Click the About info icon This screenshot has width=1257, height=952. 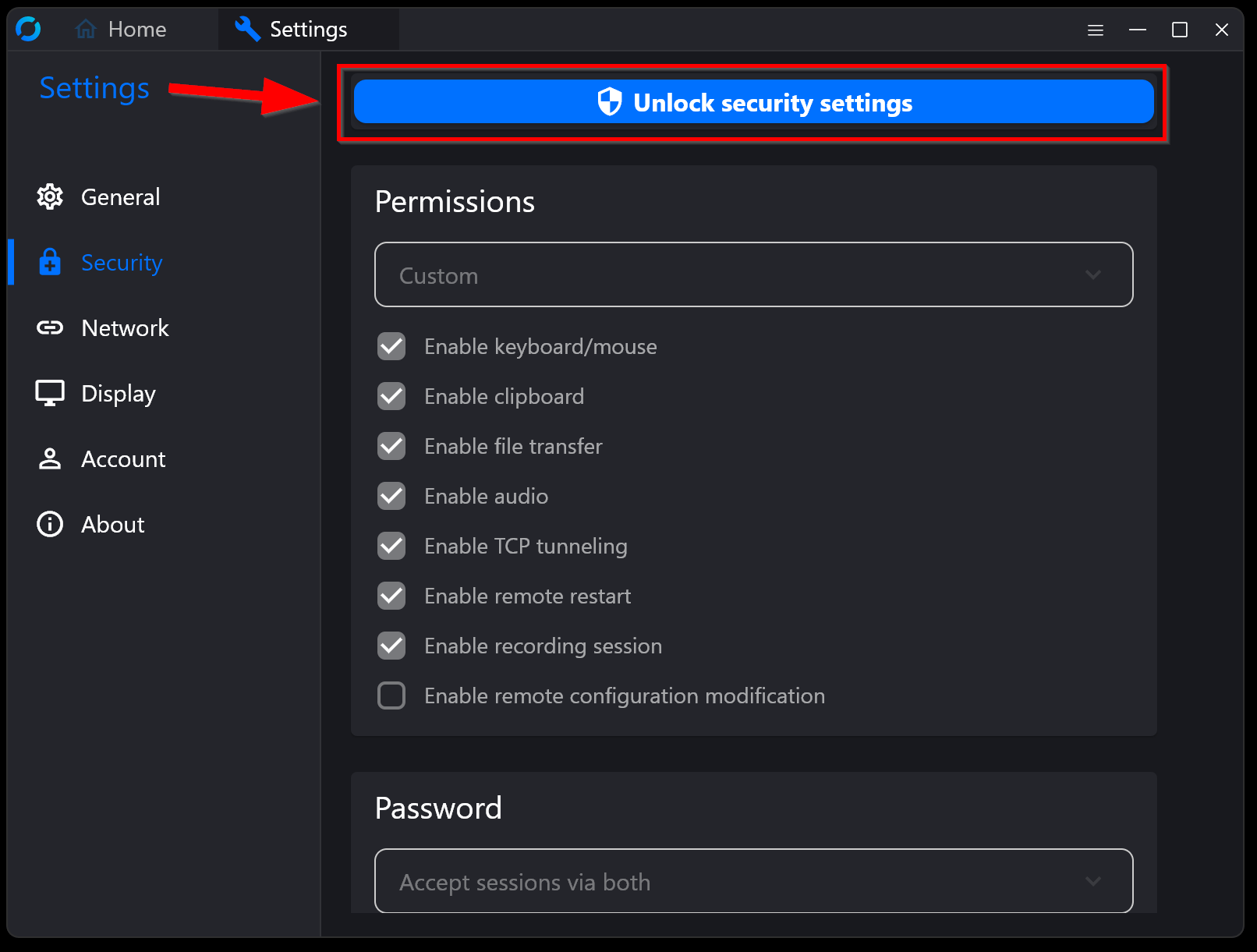(x=50, y=524)
